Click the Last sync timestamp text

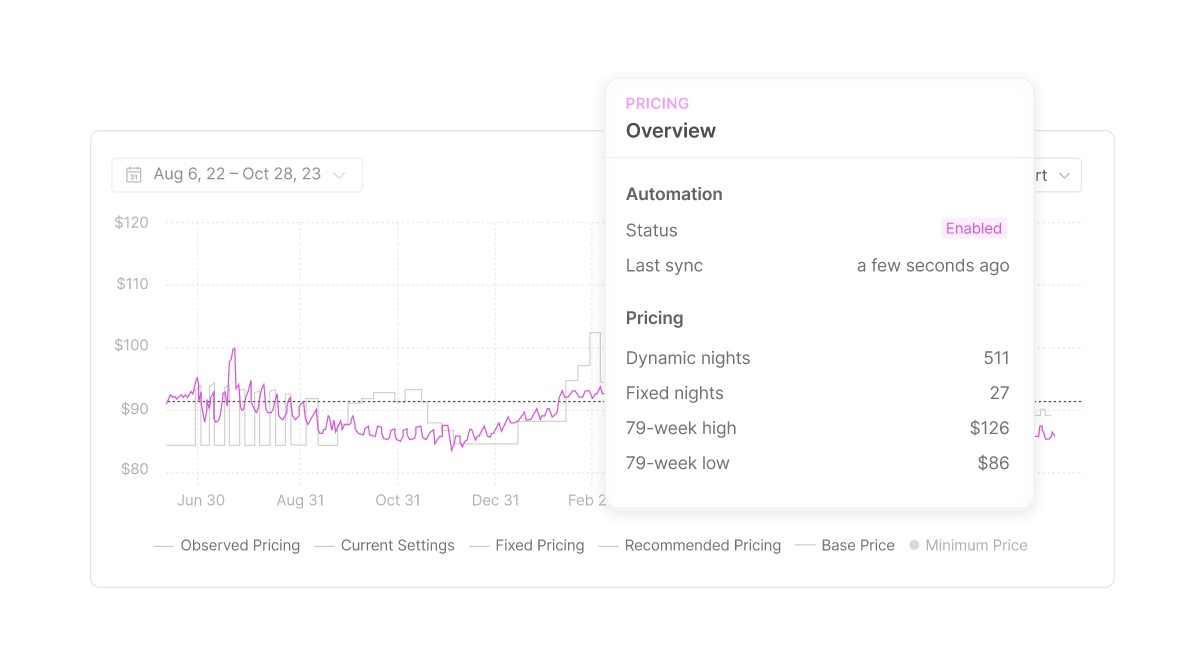tap(932, 265)
